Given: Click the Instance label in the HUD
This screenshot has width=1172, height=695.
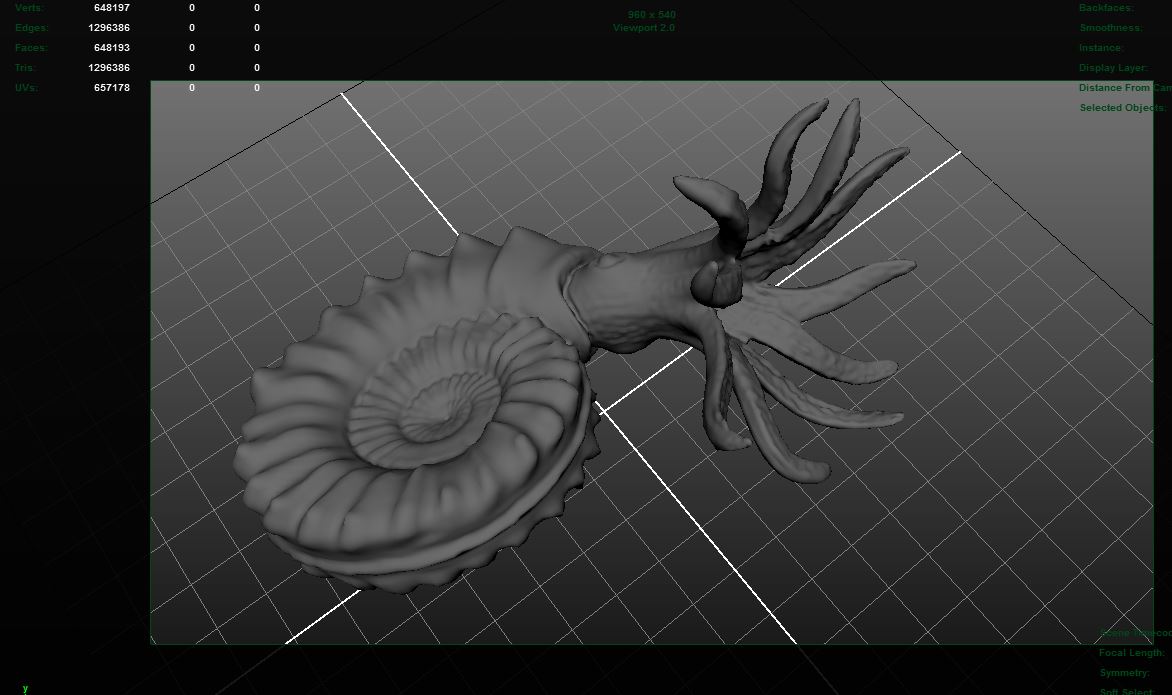Looking at the screenshot, I should (1101, 48).
